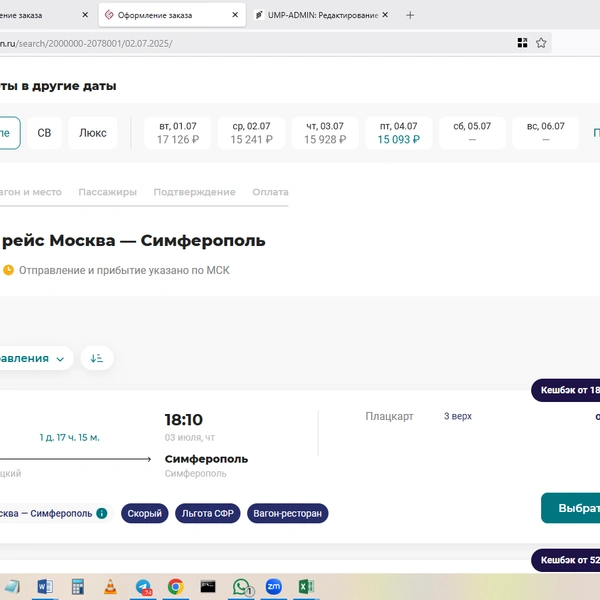This screenshot has height=600, width=600.
Task: Toggle the sort order icon button
Action: pos(97,358)
